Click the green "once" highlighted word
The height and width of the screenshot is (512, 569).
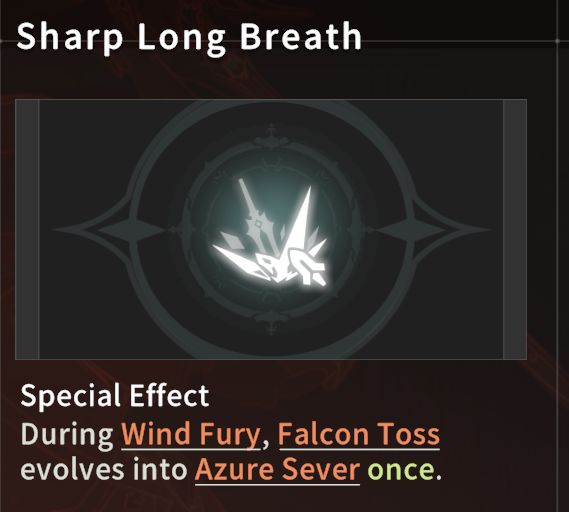click(x=401, y=470)
